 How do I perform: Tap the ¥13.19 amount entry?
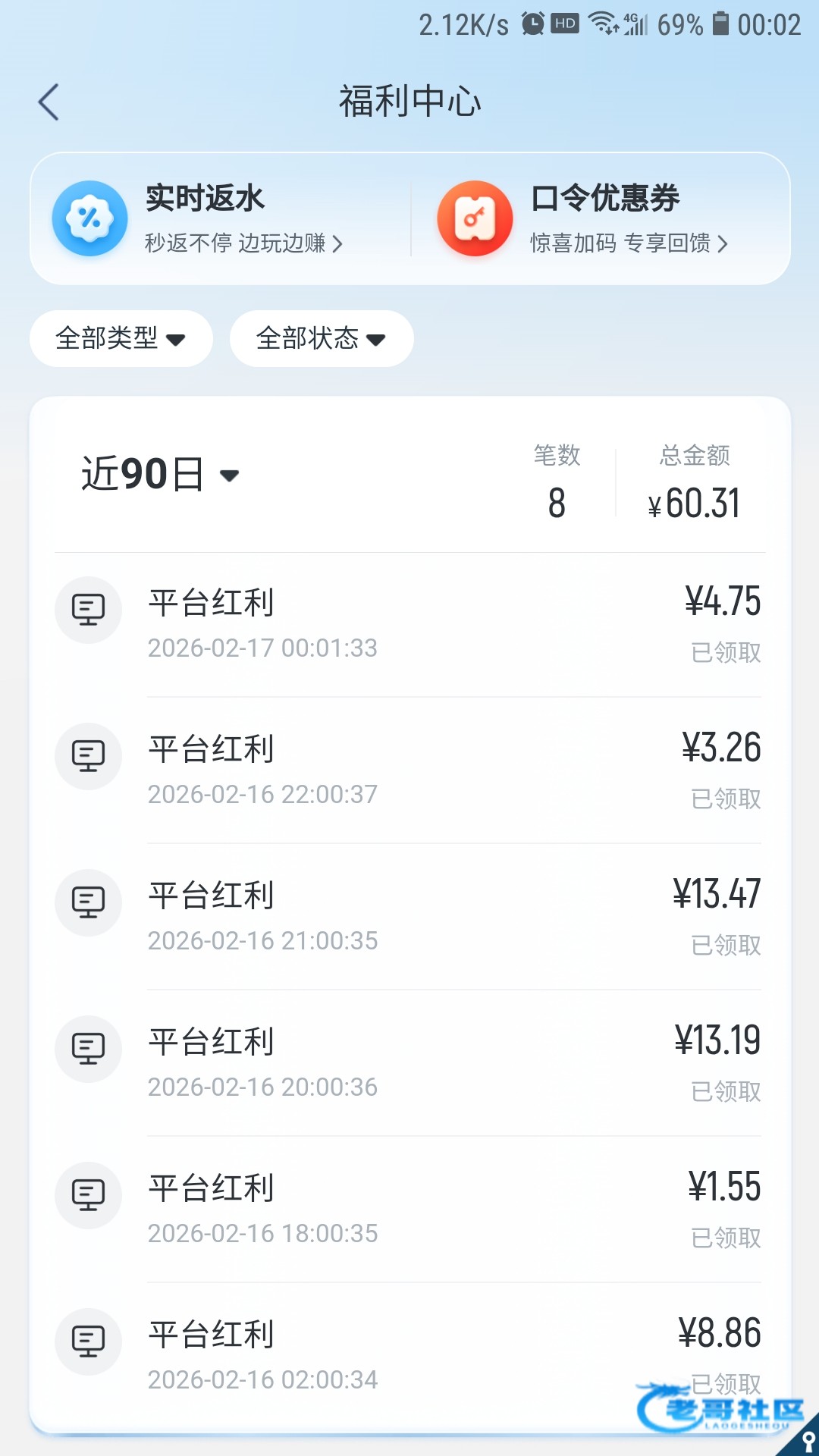(717, 1040)
